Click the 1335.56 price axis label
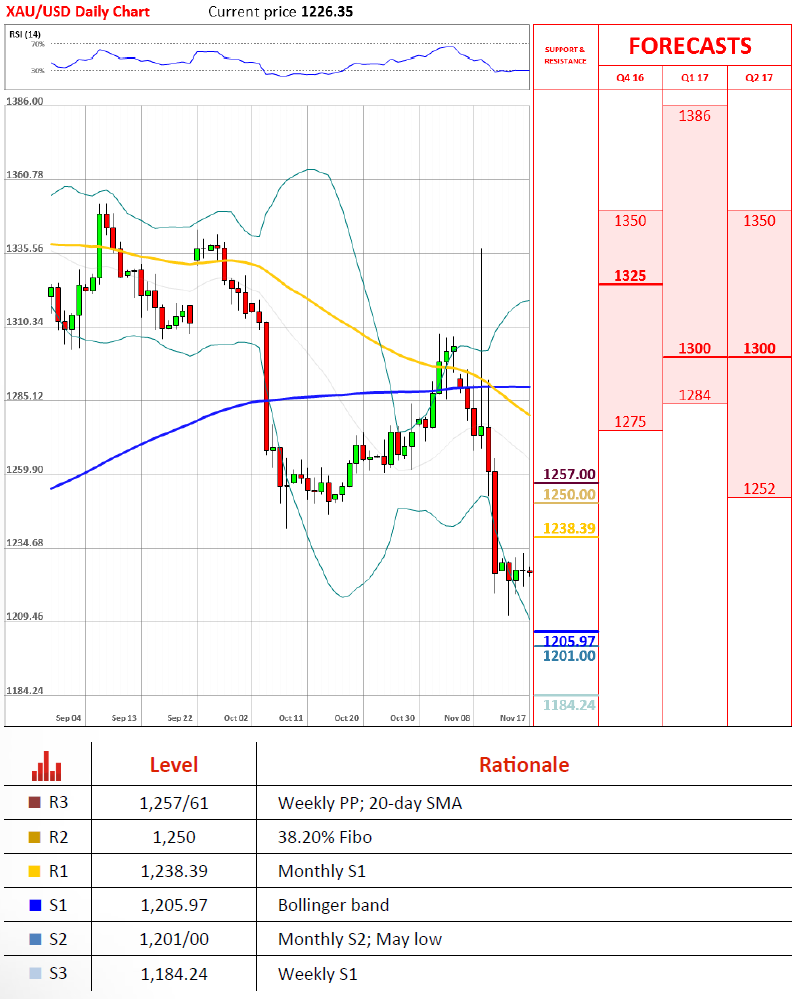 coord(25,248)
